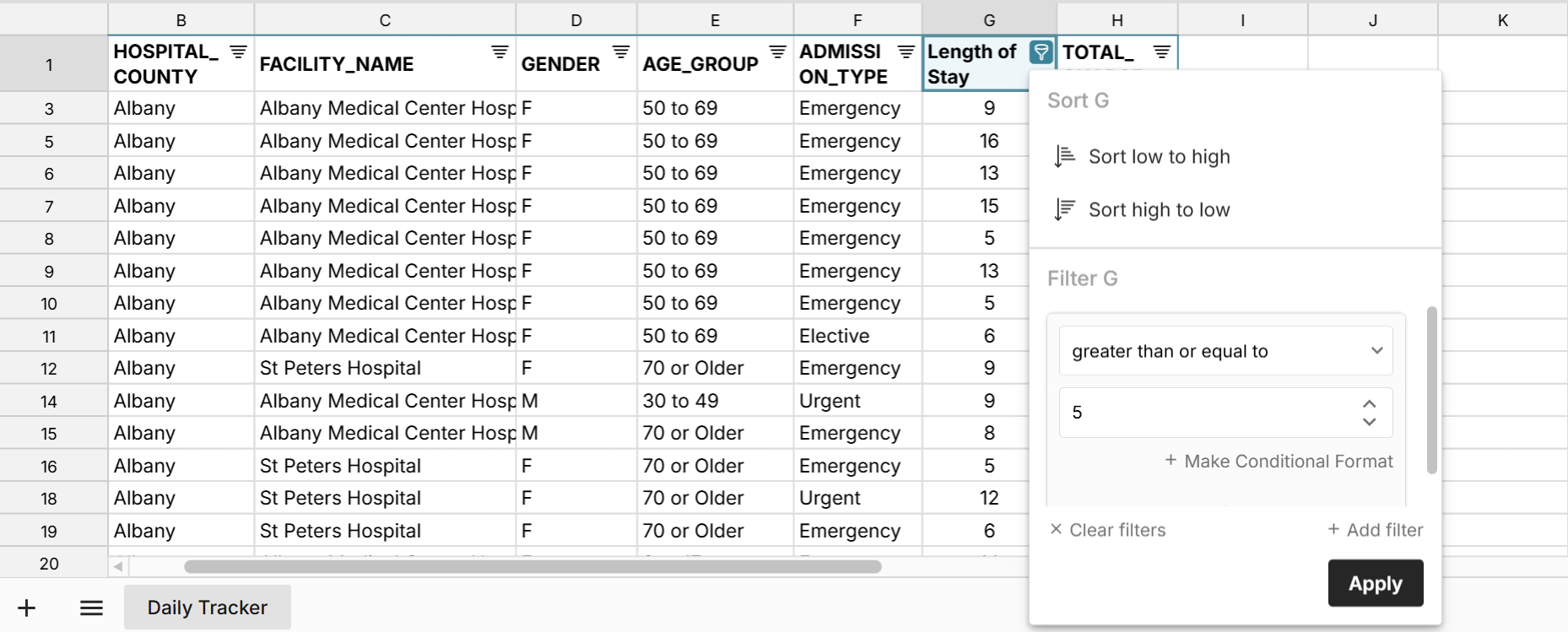The image size is (1568, 632).
Task: Open the all sheets list icon
Action: [x=91, y=608]
